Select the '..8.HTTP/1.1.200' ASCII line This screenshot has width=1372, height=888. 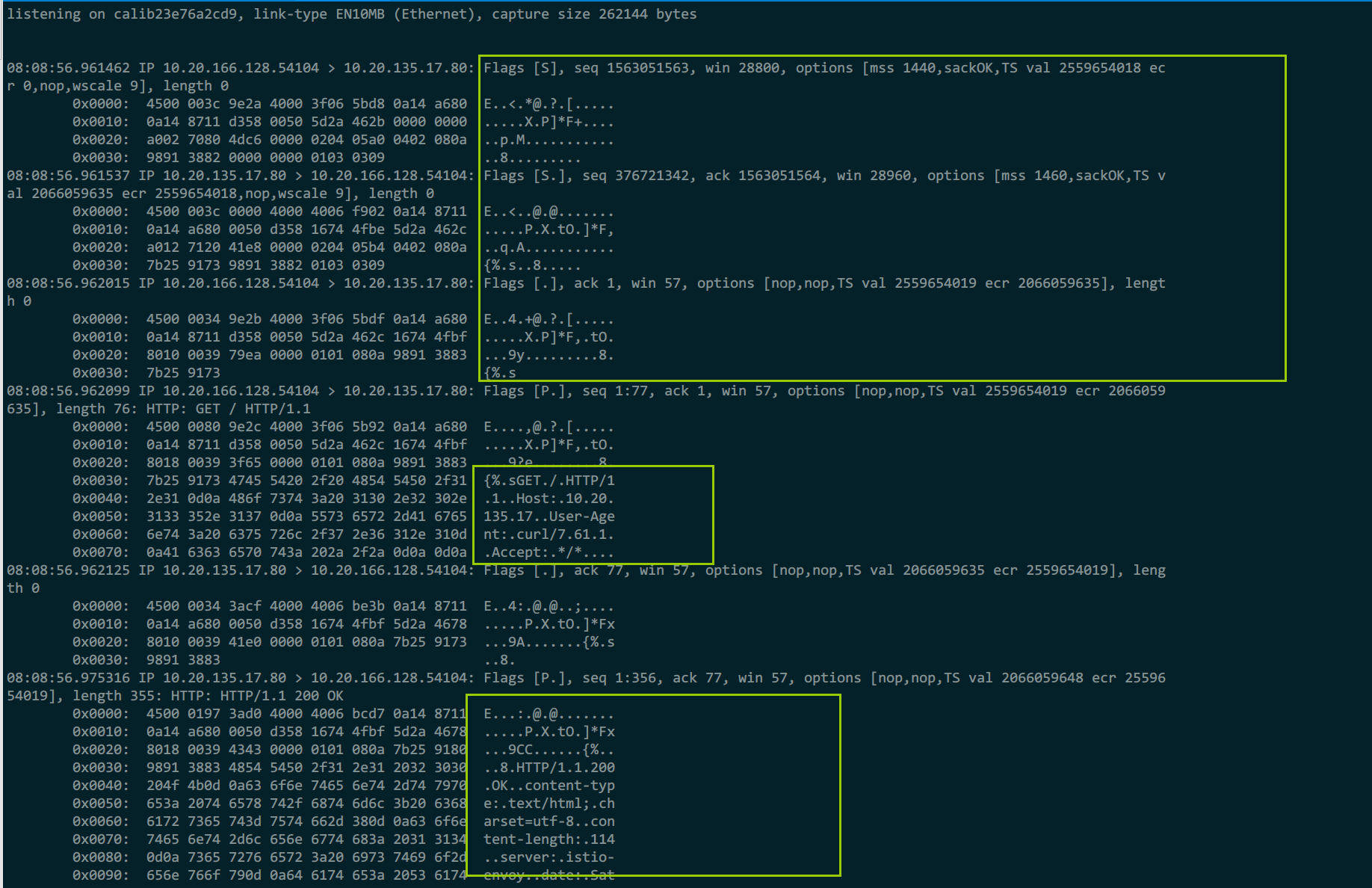[x=549, y=768]
